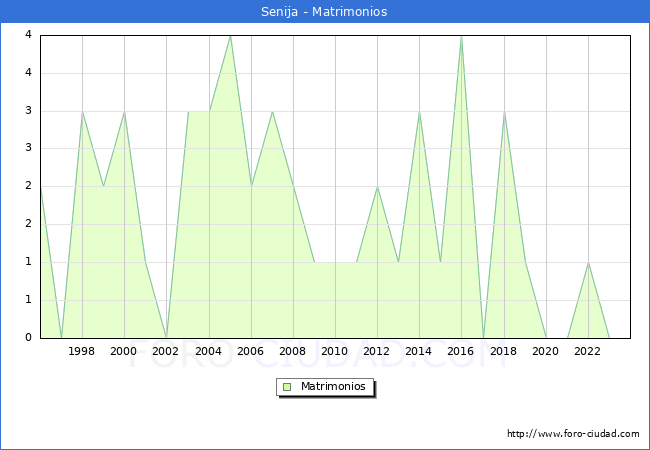
Task: Select the 2012 x-axis label
Action: (377, 351)
